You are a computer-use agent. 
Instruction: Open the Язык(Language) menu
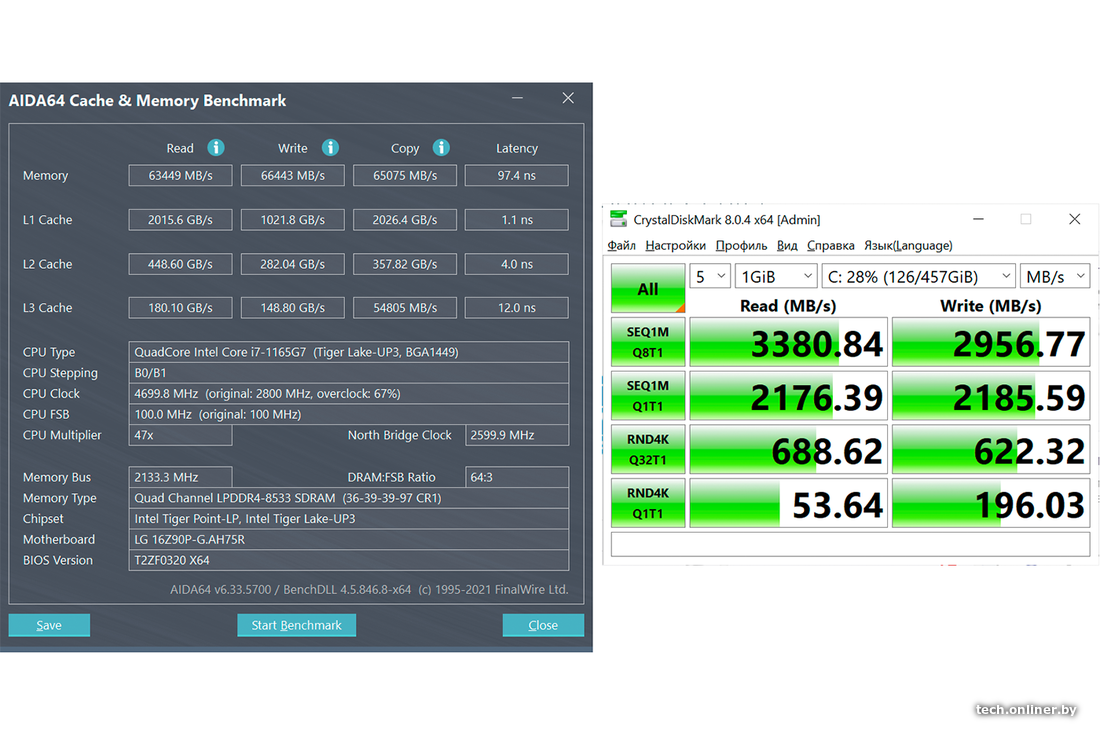click(x=908, y=246)
